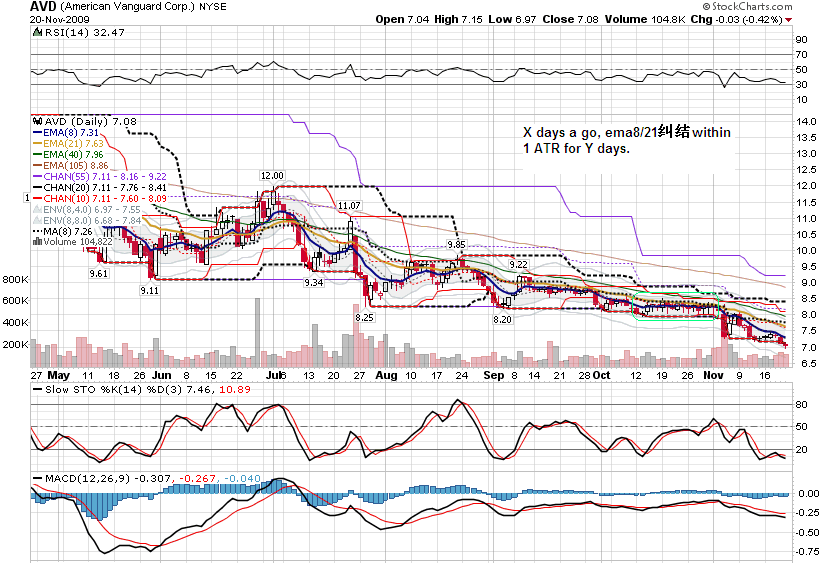Click the purple line swatch for CHAN(55)
Viewport: 820px width, 563px height.
[x=37, y=177]
